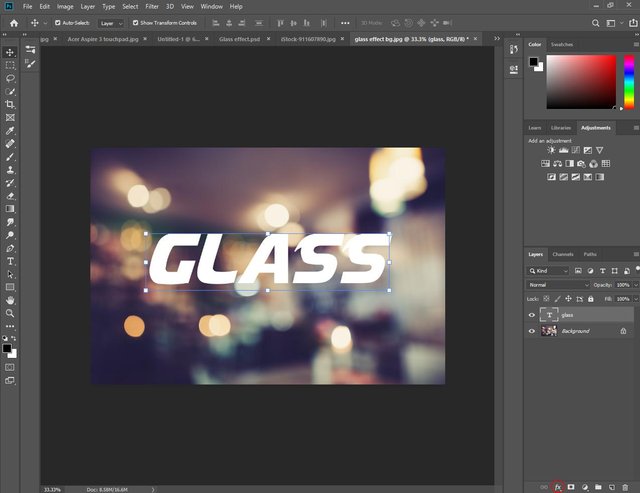Click the red color picker field
The height and width of the screenshot is (493, 640).
[x=581, y=81]
